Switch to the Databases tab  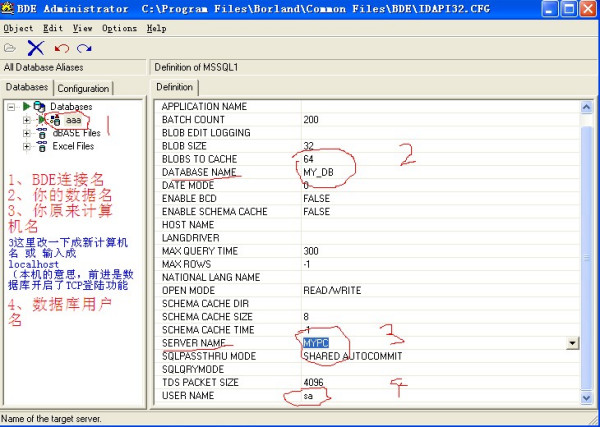[27, 87]
